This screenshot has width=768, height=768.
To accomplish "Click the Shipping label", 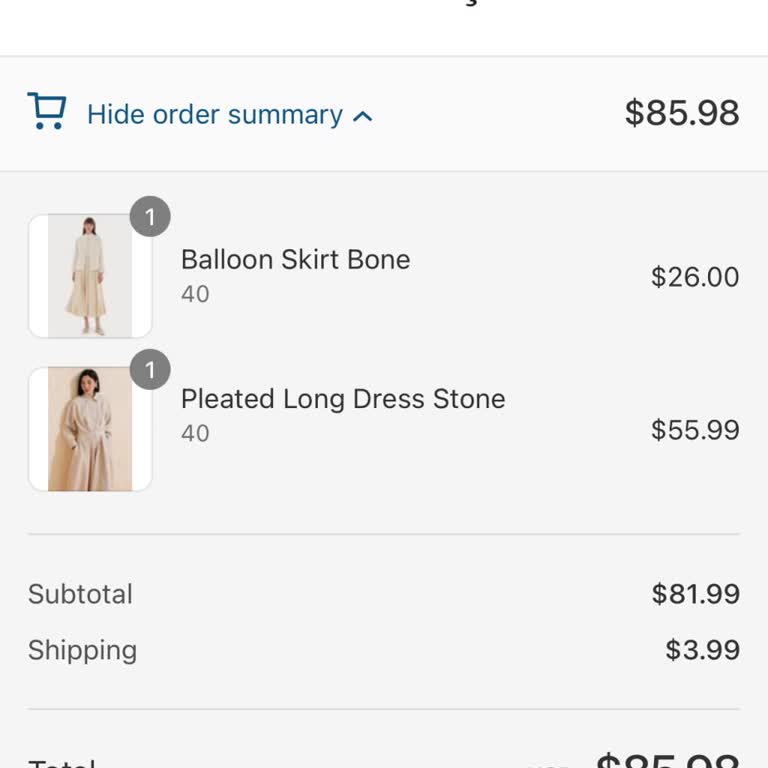I will [x=82, y=650].
